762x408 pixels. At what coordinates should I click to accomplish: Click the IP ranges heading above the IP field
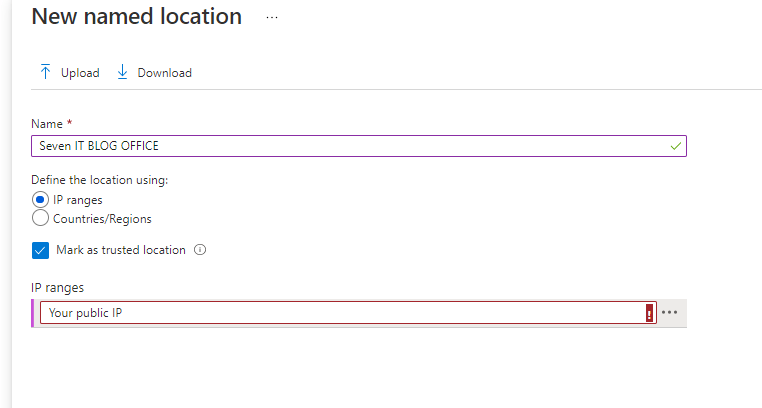click(x=58, y=288)
